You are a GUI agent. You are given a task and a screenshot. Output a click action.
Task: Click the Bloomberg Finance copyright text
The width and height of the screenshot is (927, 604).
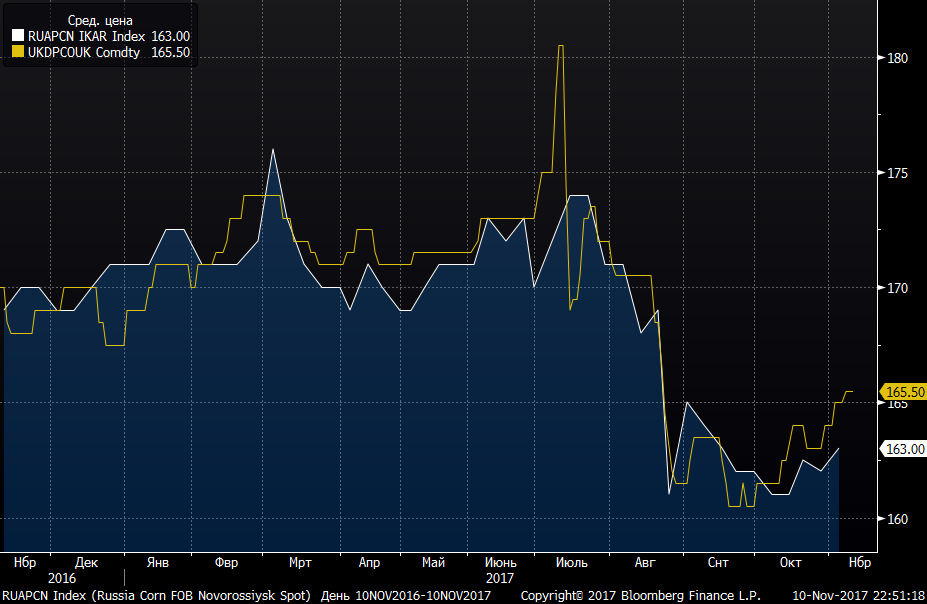coord(640,596)
